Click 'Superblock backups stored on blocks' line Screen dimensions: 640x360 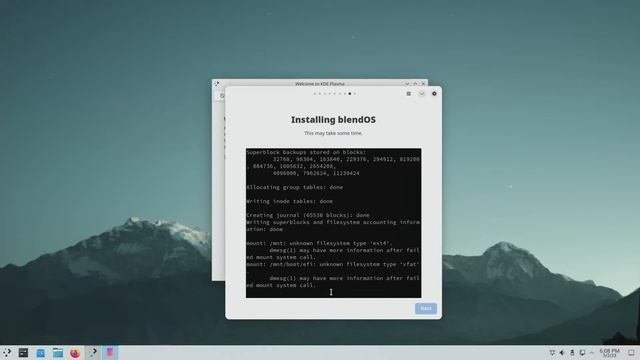[x=307, y=152]
